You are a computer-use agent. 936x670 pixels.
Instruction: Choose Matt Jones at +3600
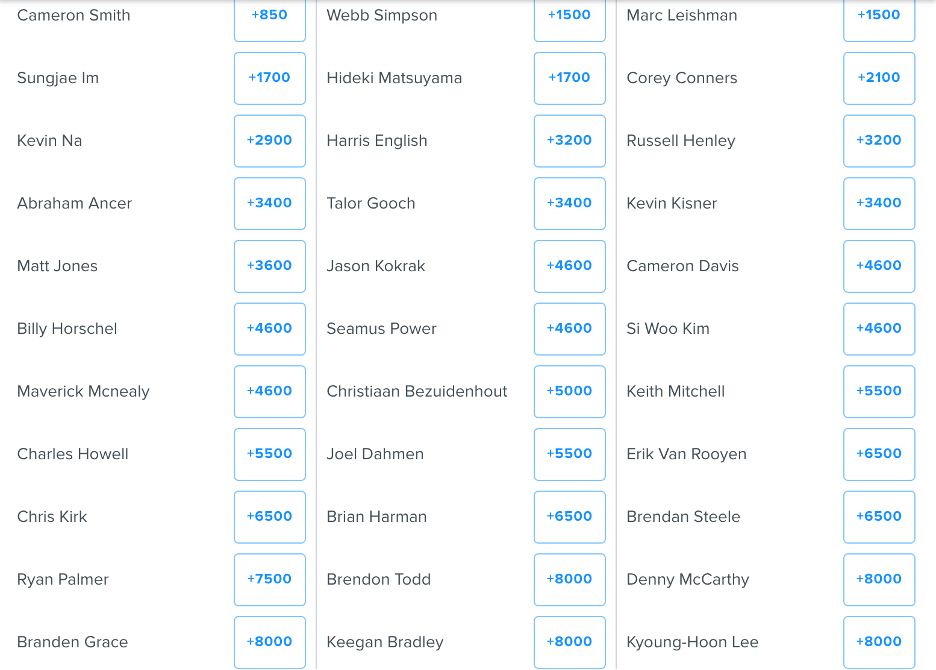click(270, 266)
